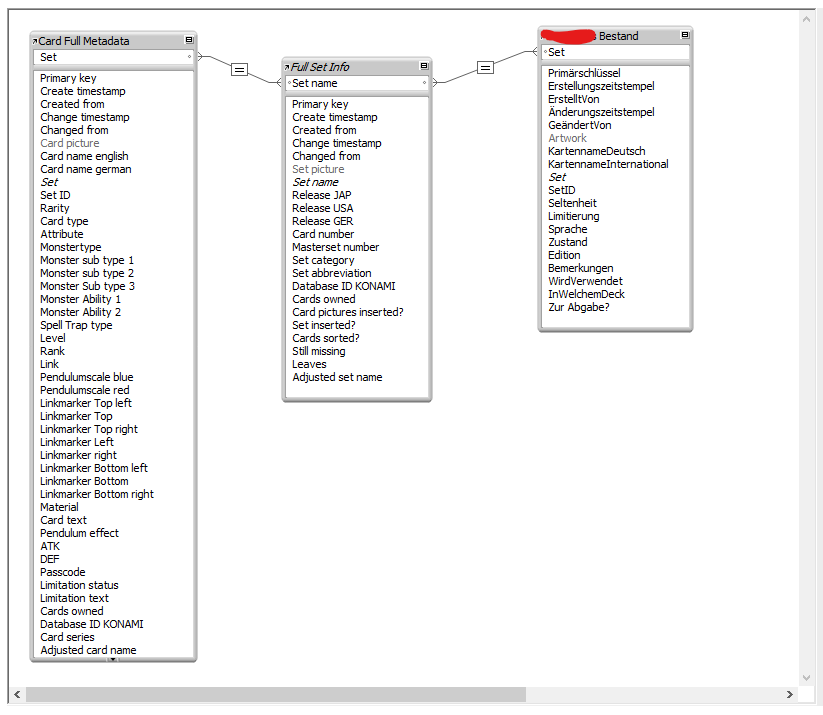Select the Still missing field
Screen dimensions: 823x715
319,351
